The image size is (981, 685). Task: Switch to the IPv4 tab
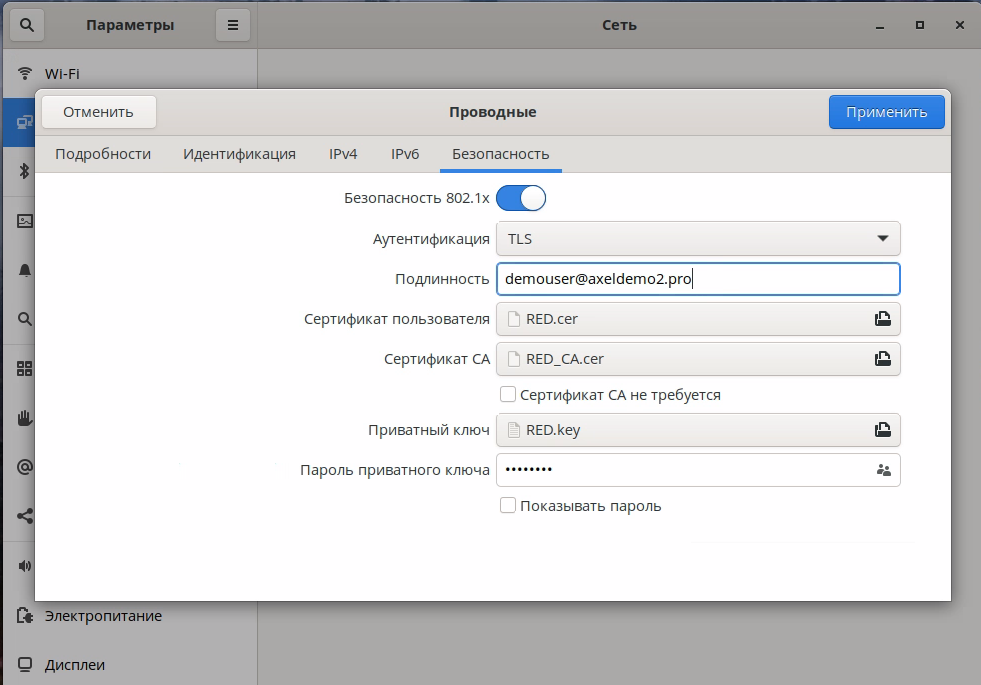coord(343,154)
